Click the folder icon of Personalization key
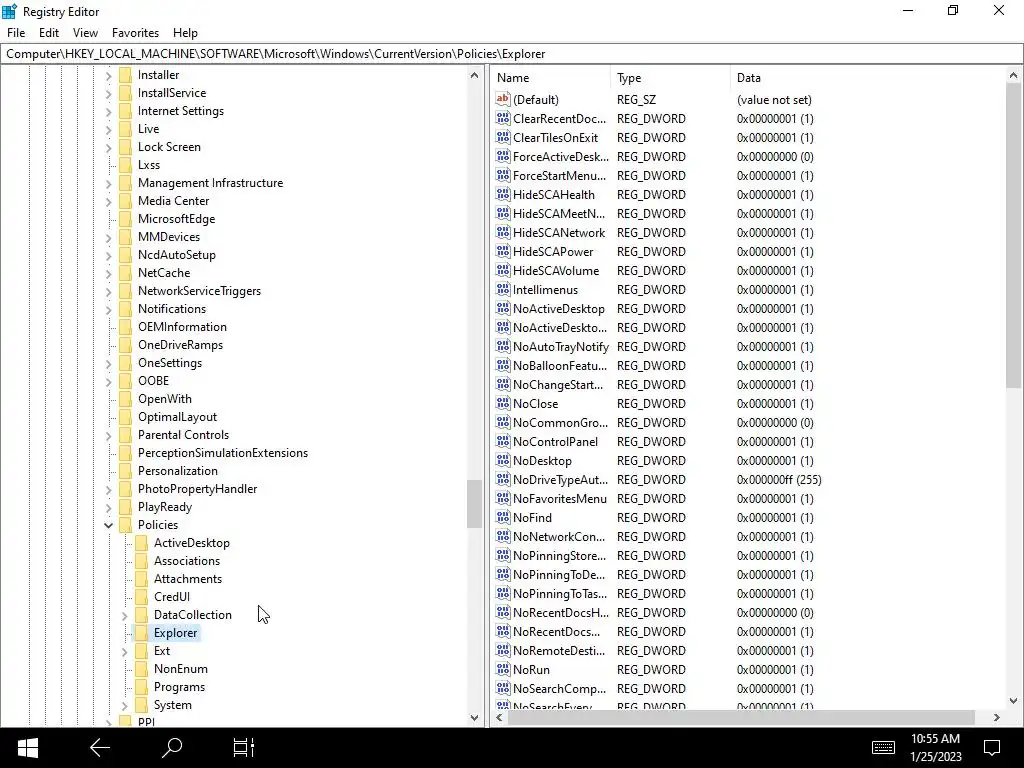Image resolution: width=1024 pixels, height=768 pixels. (125, 470)
